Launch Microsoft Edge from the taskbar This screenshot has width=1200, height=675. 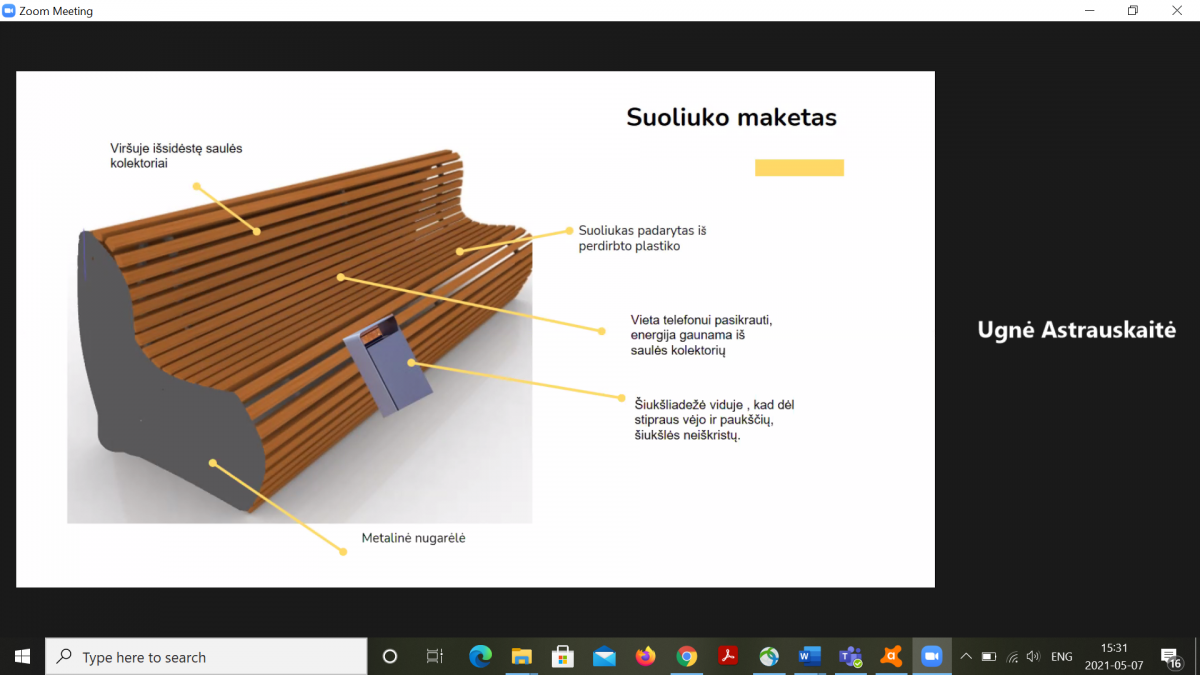[481, 657]
